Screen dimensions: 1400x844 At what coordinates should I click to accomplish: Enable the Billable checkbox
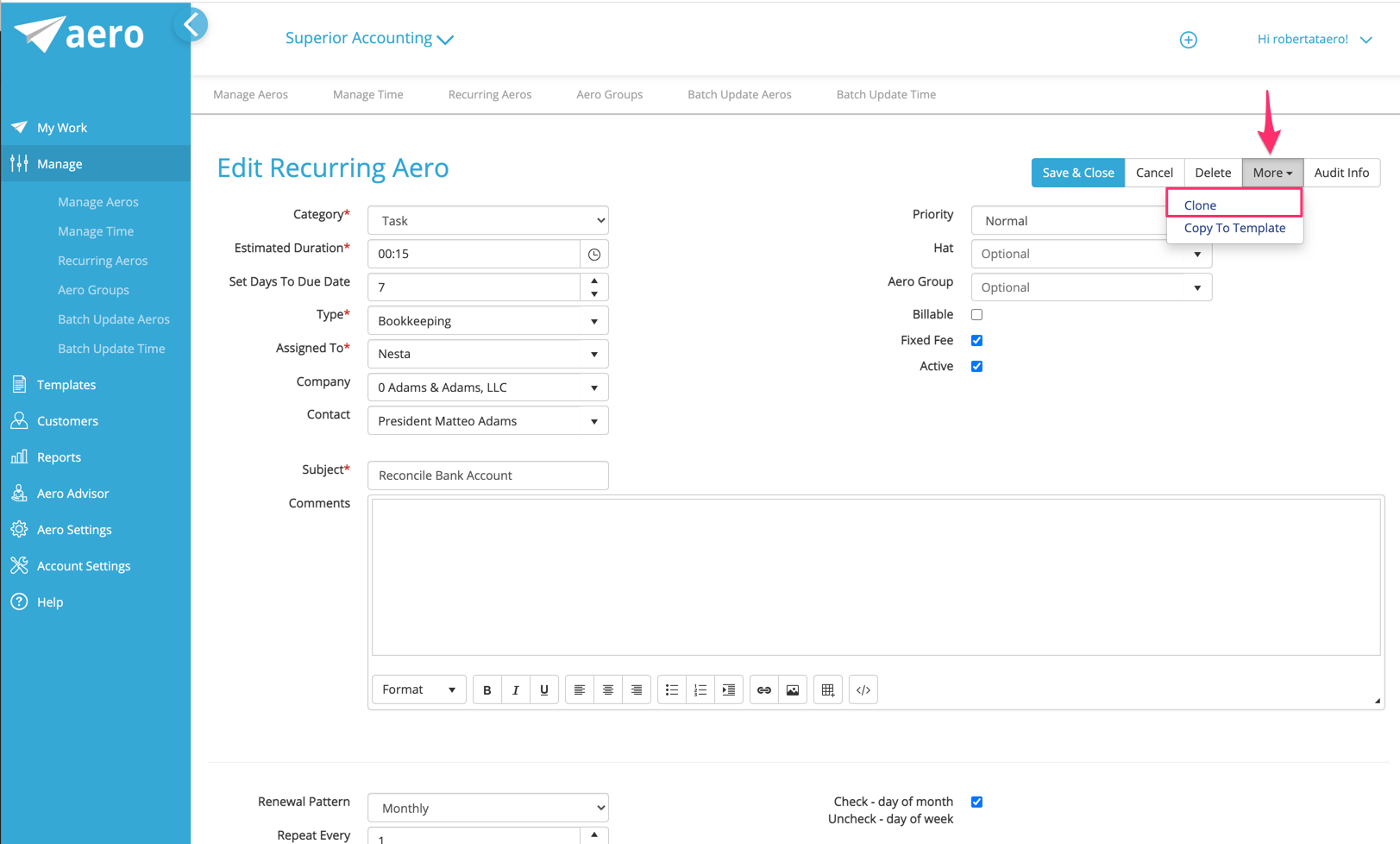976,315
